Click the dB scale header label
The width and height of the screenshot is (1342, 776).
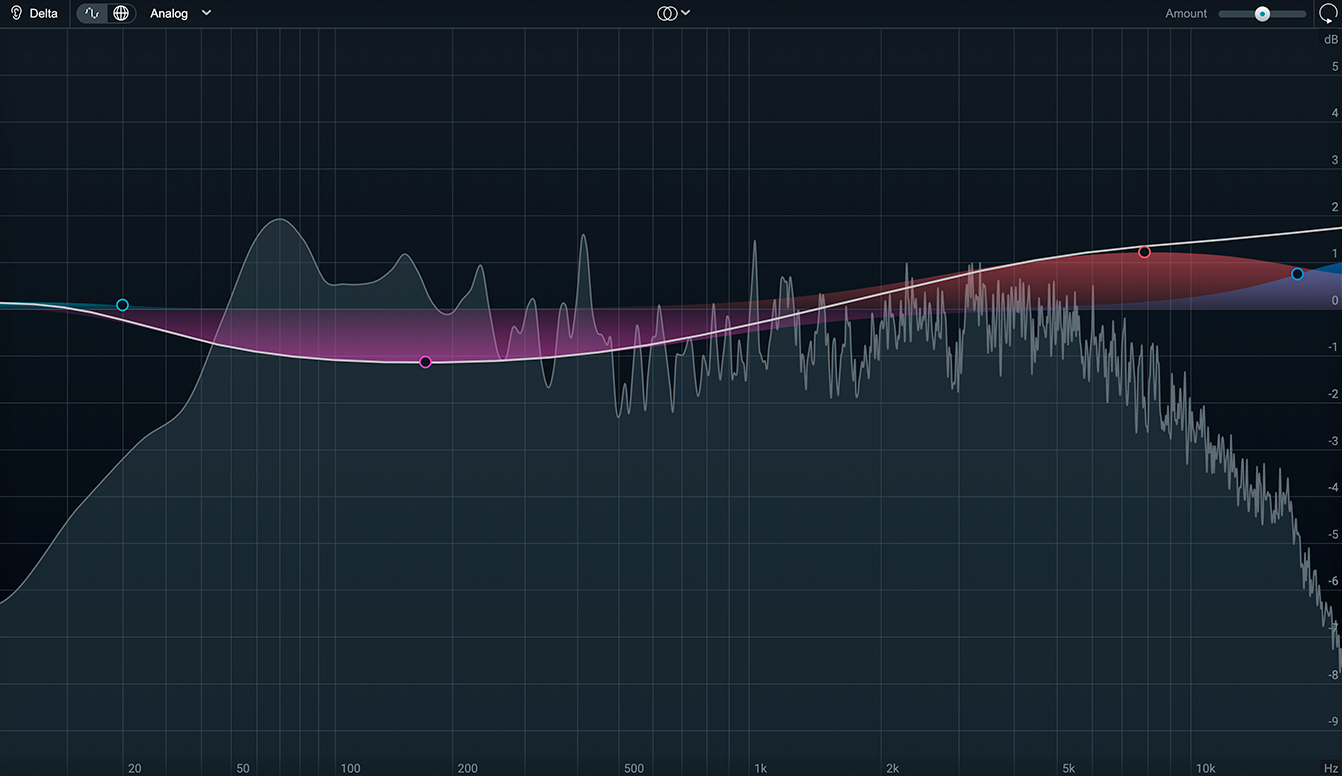[1330, 40]
